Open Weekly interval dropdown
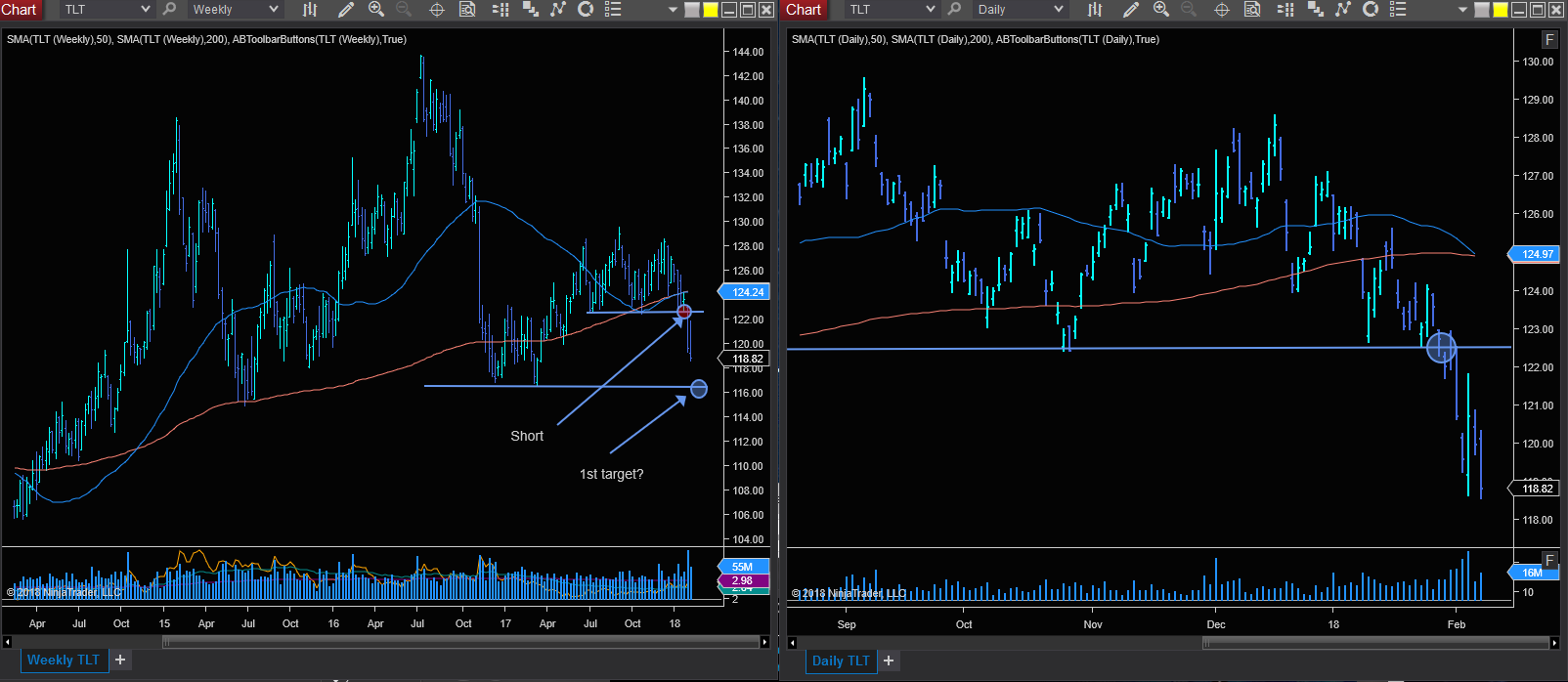This screenshot has height=682, width=1568. pyautogui.click(x=234, y=10)
